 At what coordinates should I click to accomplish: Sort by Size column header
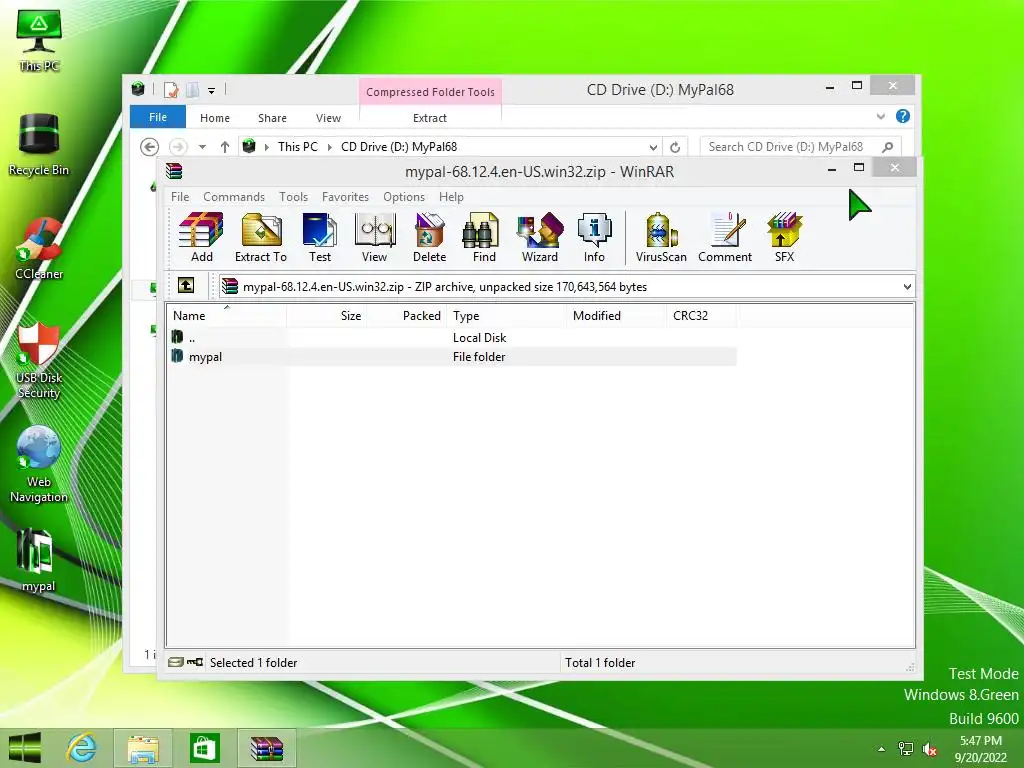(x=327, y=315)
